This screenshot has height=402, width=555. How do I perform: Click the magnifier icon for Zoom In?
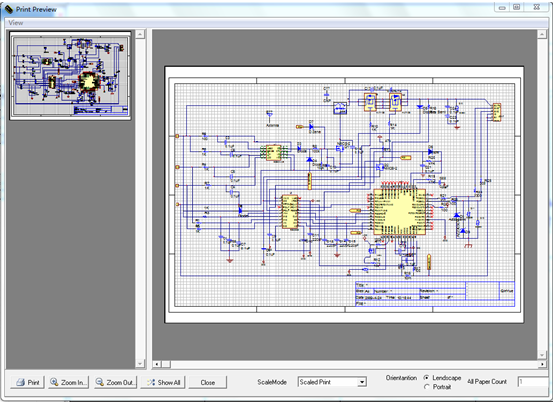(x=54, y=382)
